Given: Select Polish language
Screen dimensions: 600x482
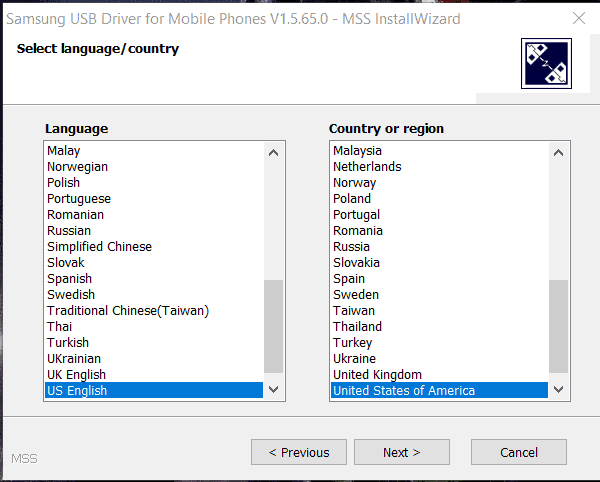Looking at the screenshot, I should pyautogui.click(x=154, y=183).
